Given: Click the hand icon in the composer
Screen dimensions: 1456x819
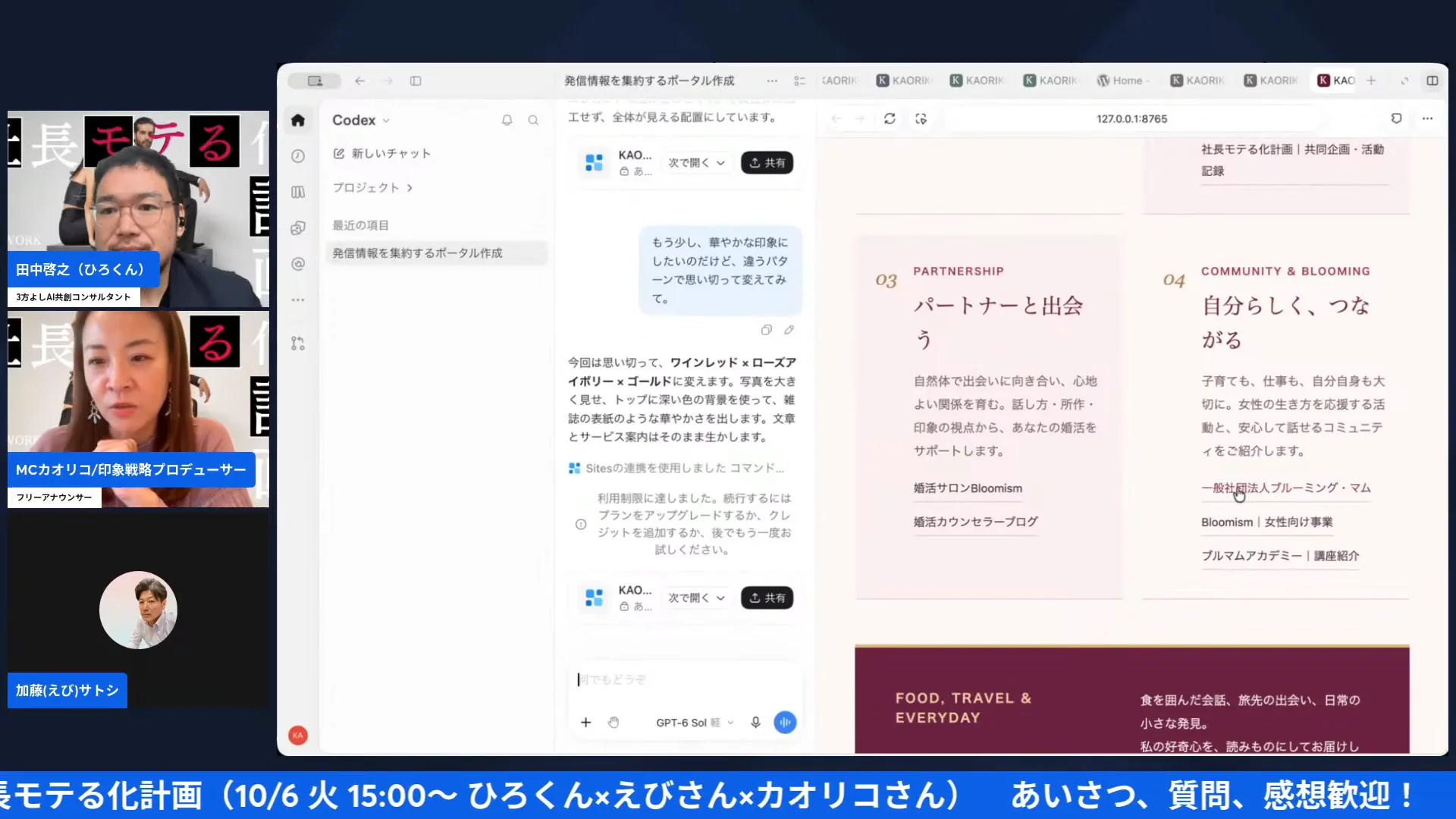Looking at the screenshot, I should pos(613,723).
